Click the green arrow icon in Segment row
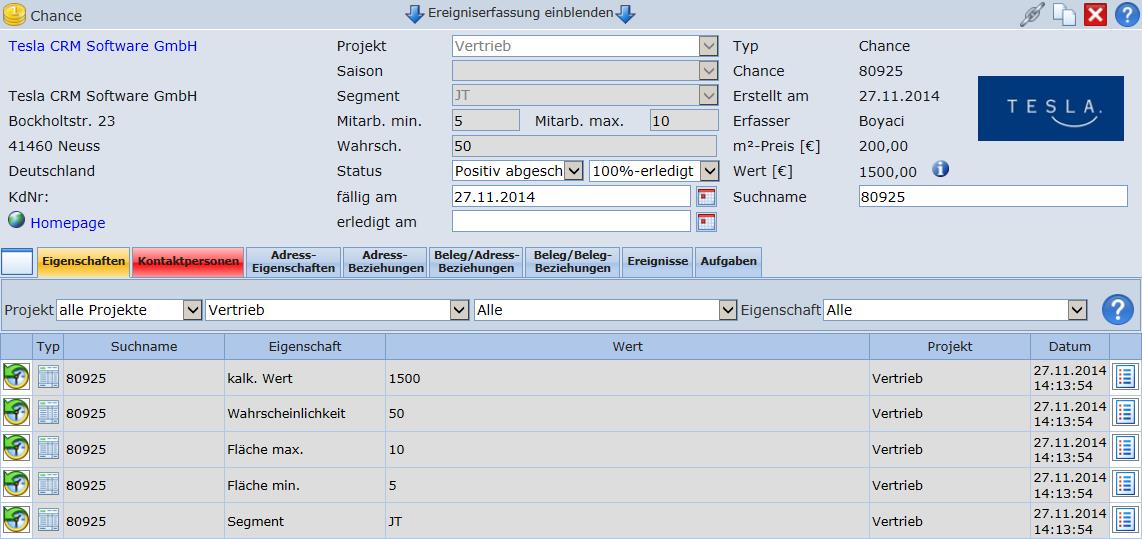This screenshot has height=539, width=1142. 16,520
